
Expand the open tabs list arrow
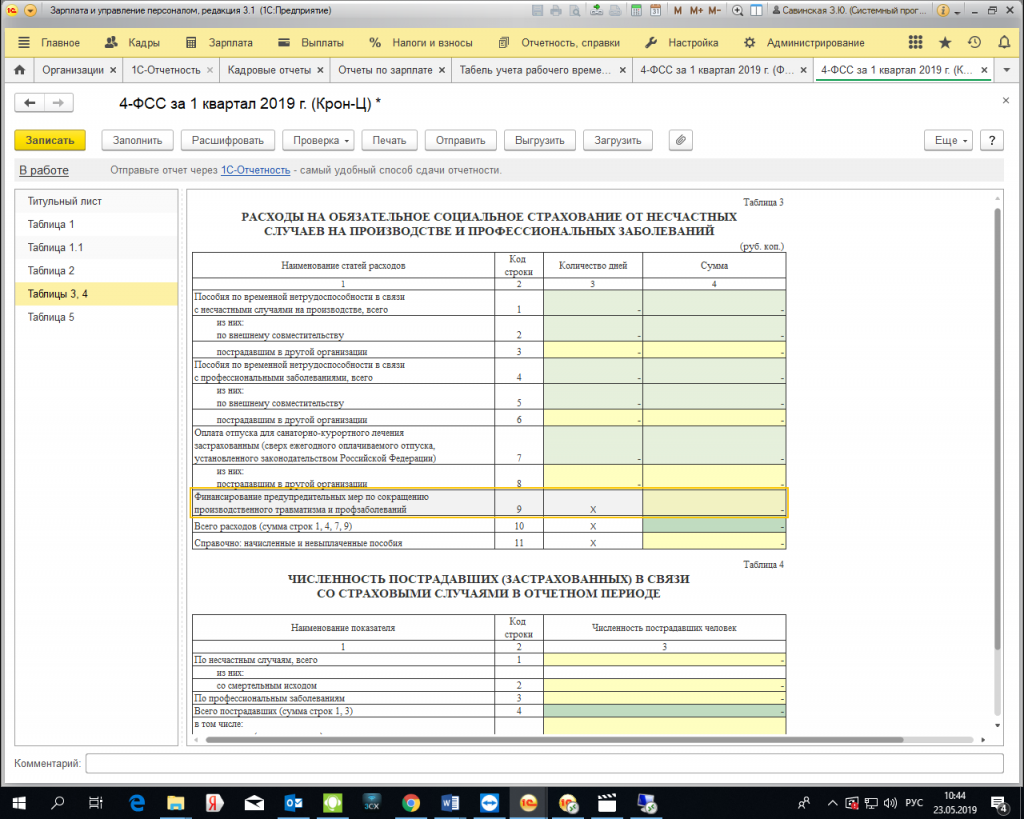tap(1009, 71)
